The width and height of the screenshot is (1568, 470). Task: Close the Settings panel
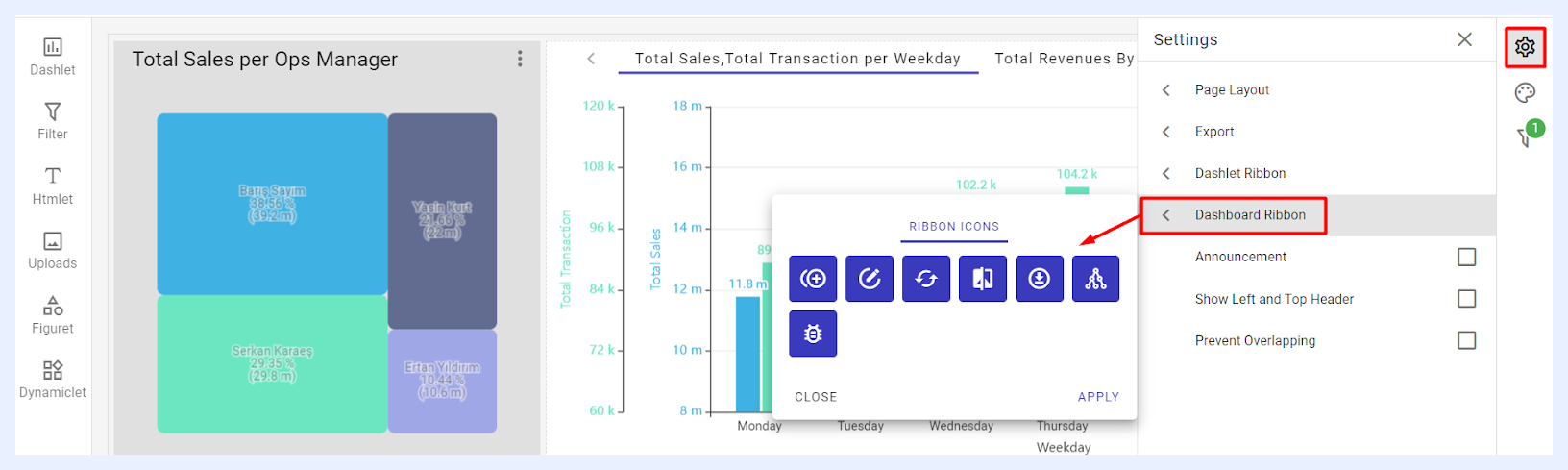click(x=1464, y=39)
